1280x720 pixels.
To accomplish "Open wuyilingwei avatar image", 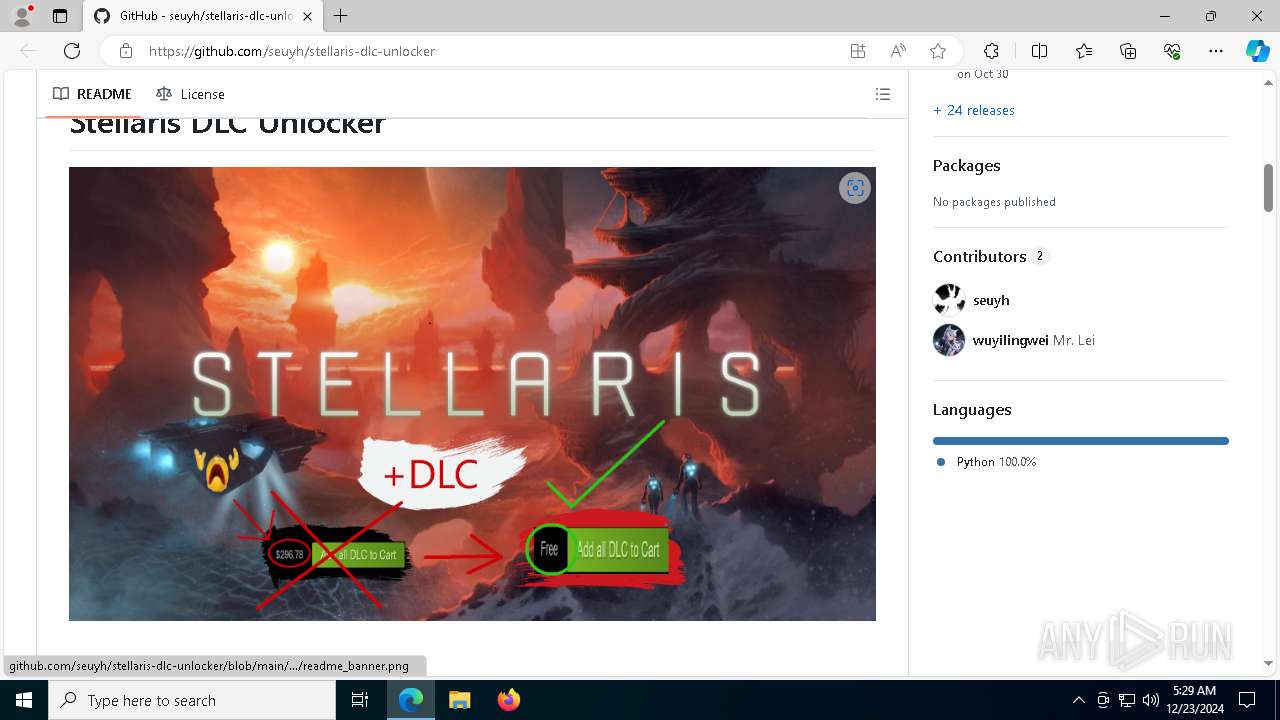I will point(949,340).
